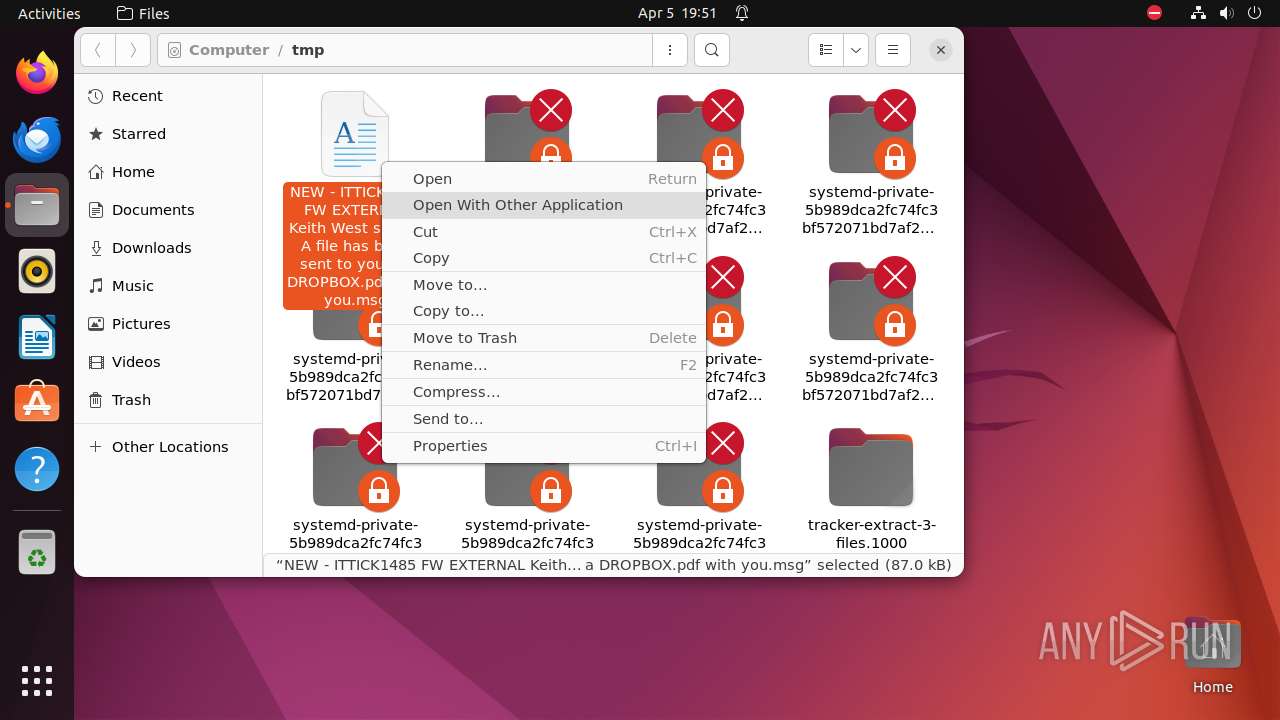Click the notification bell in top bar
Image resolution: width=1280 pixels, height=720 pixels.
click(742, 13)
